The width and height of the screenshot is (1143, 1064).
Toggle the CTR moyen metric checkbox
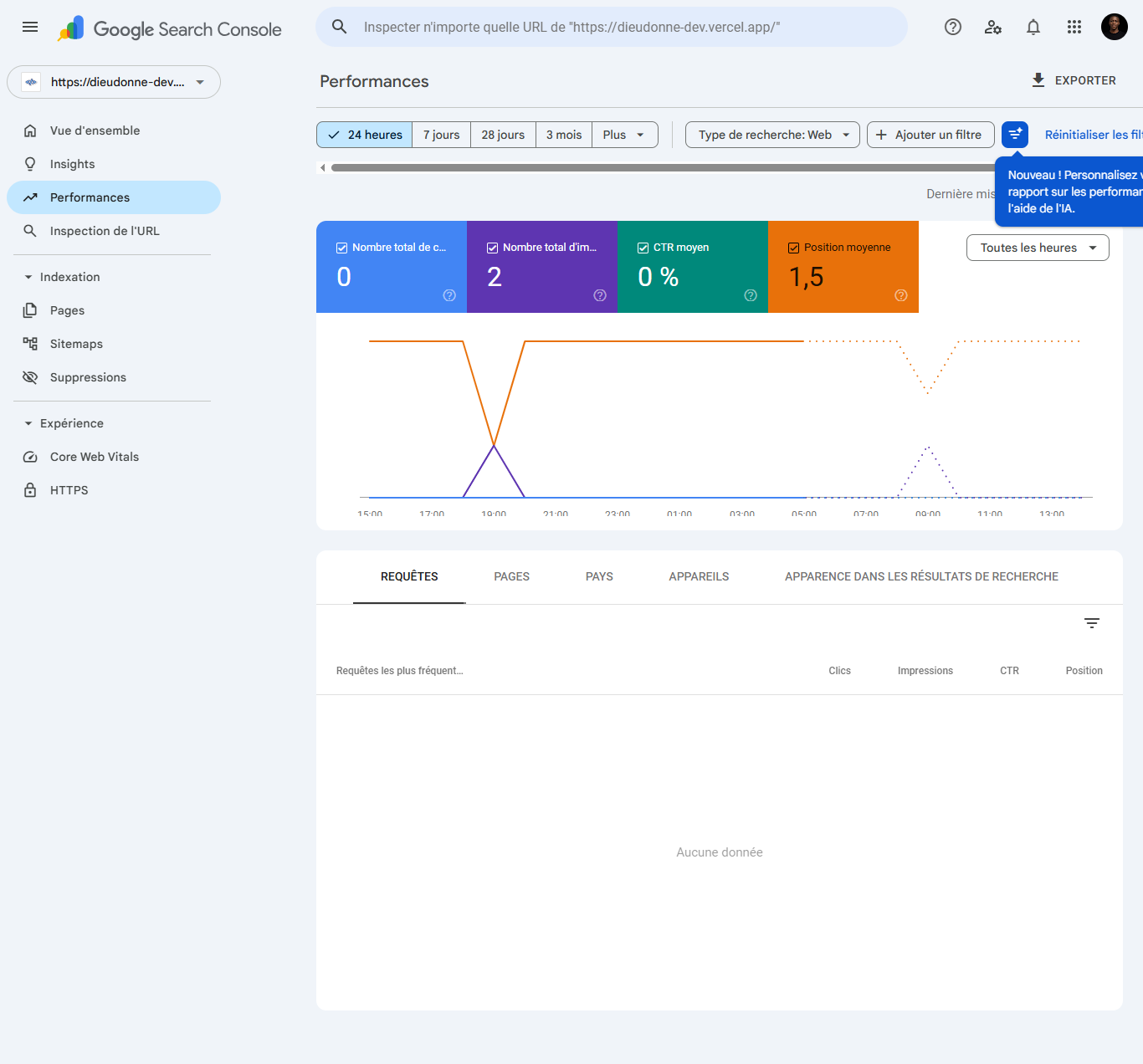pyautogui.click(x=643, y=248)
